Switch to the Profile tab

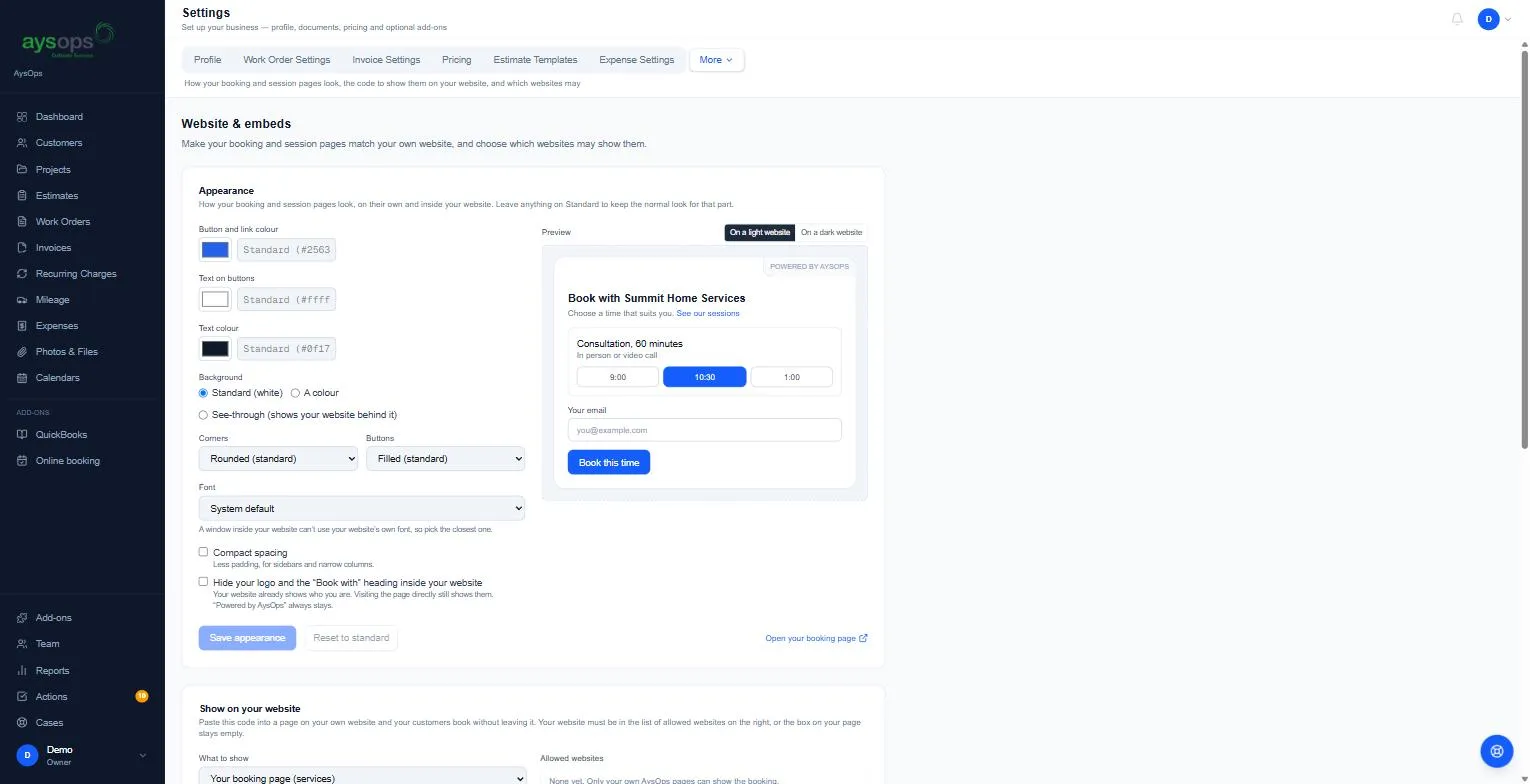(x=208, y=60)
